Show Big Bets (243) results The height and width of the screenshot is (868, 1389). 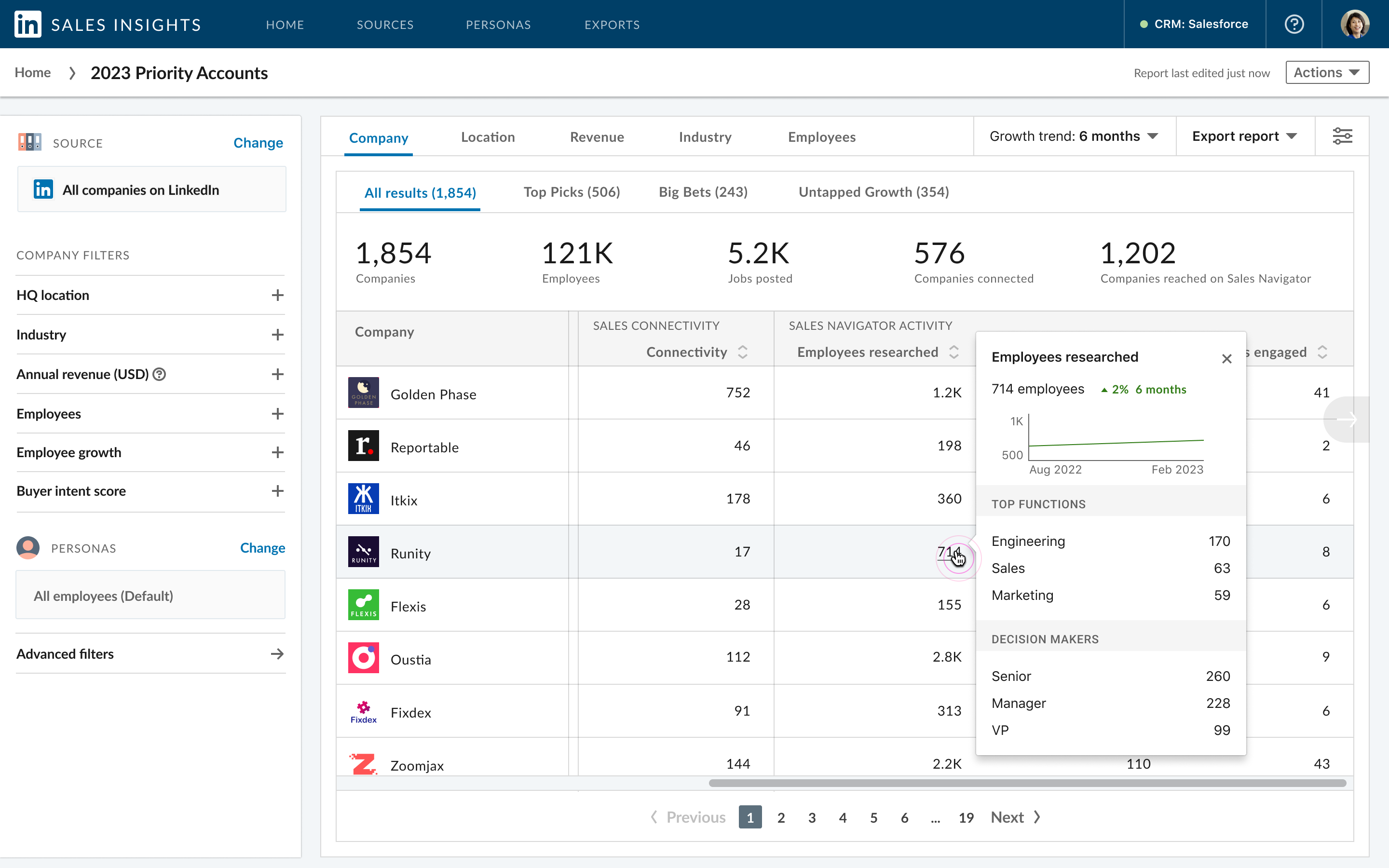[703, 192]
